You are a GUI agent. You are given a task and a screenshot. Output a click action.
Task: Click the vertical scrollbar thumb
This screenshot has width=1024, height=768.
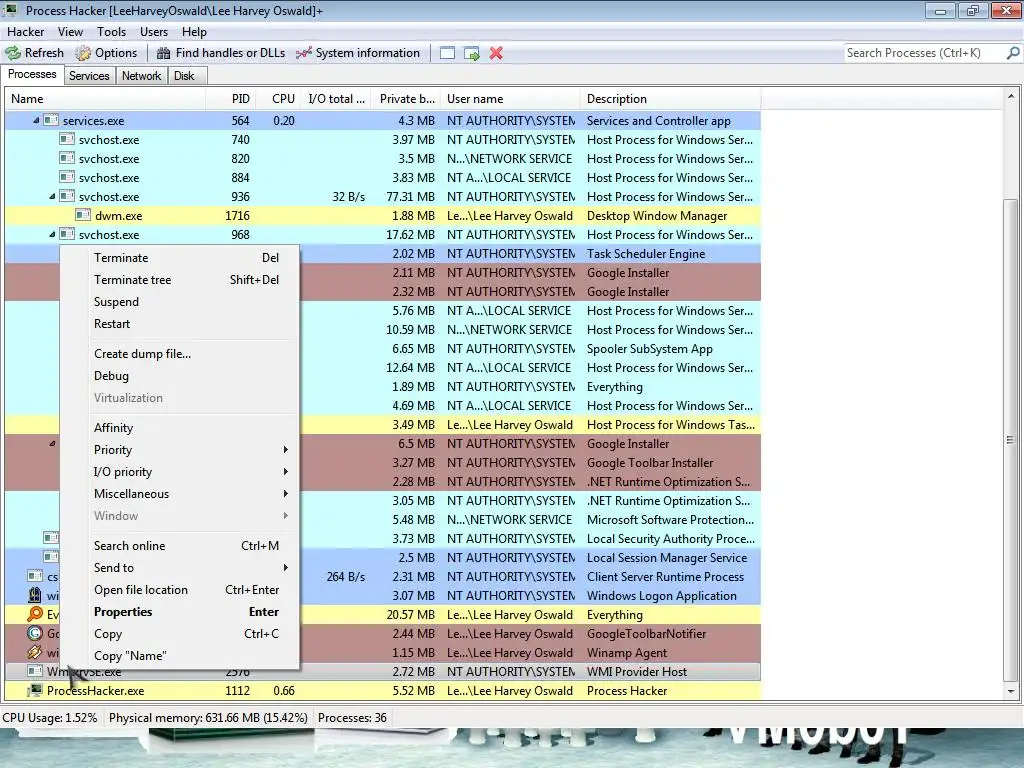point(1010,440)
